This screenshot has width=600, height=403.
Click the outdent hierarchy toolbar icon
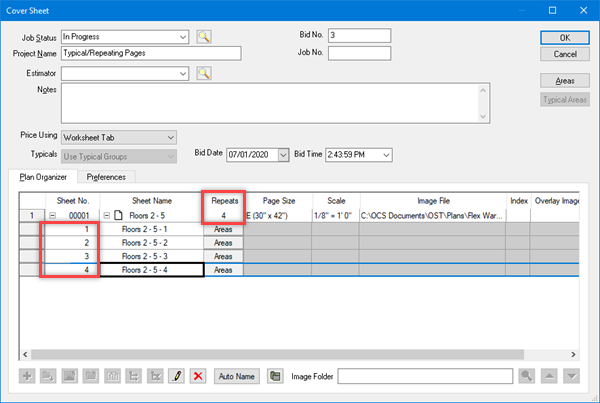click(155, 376)
